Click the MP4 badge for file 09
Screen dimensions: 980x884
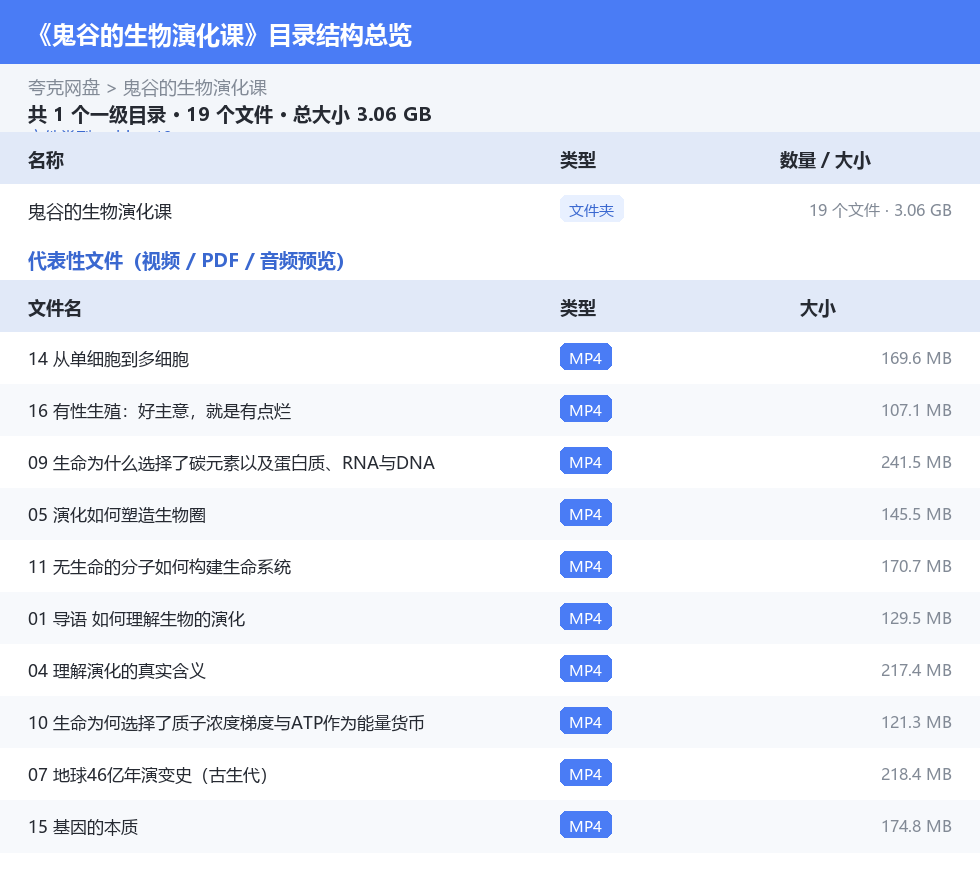tap(586, 461)
